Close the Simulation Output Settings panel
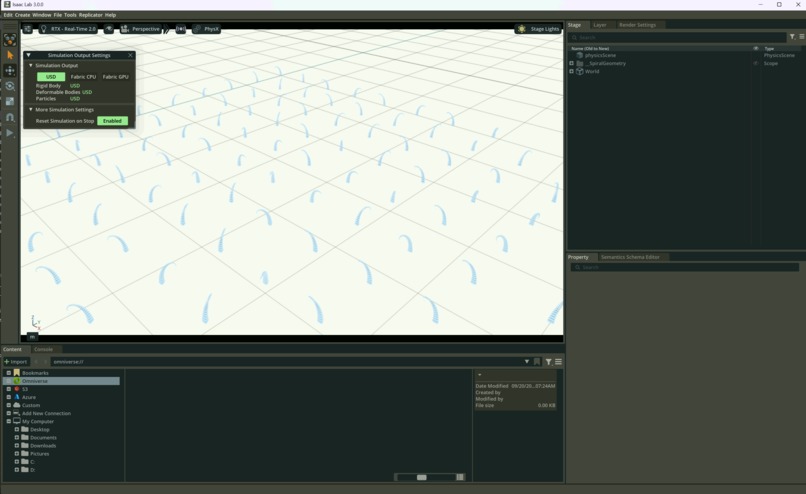 pyautogui.click(x=130, y=55)
